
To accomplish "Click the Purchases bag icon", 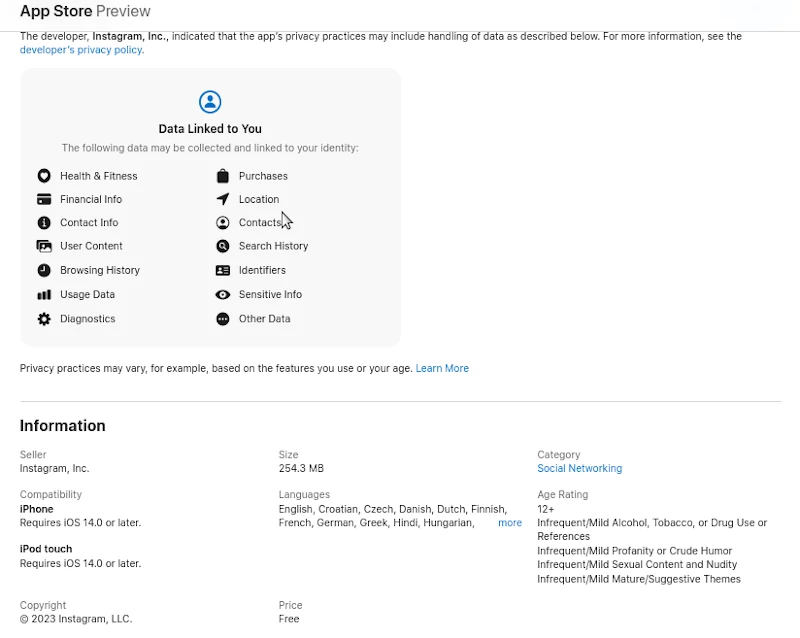I will click(222, 176).
